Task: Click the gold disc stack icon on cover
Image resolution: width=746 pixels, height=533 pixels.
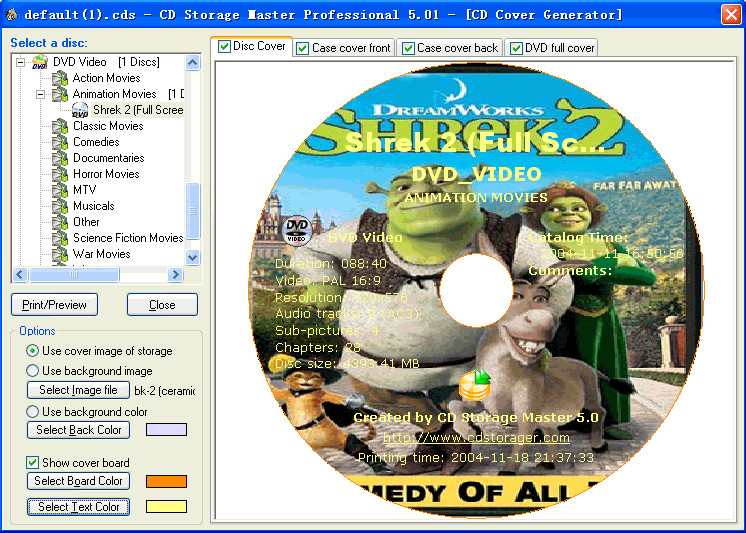Action: coord(475,385)
